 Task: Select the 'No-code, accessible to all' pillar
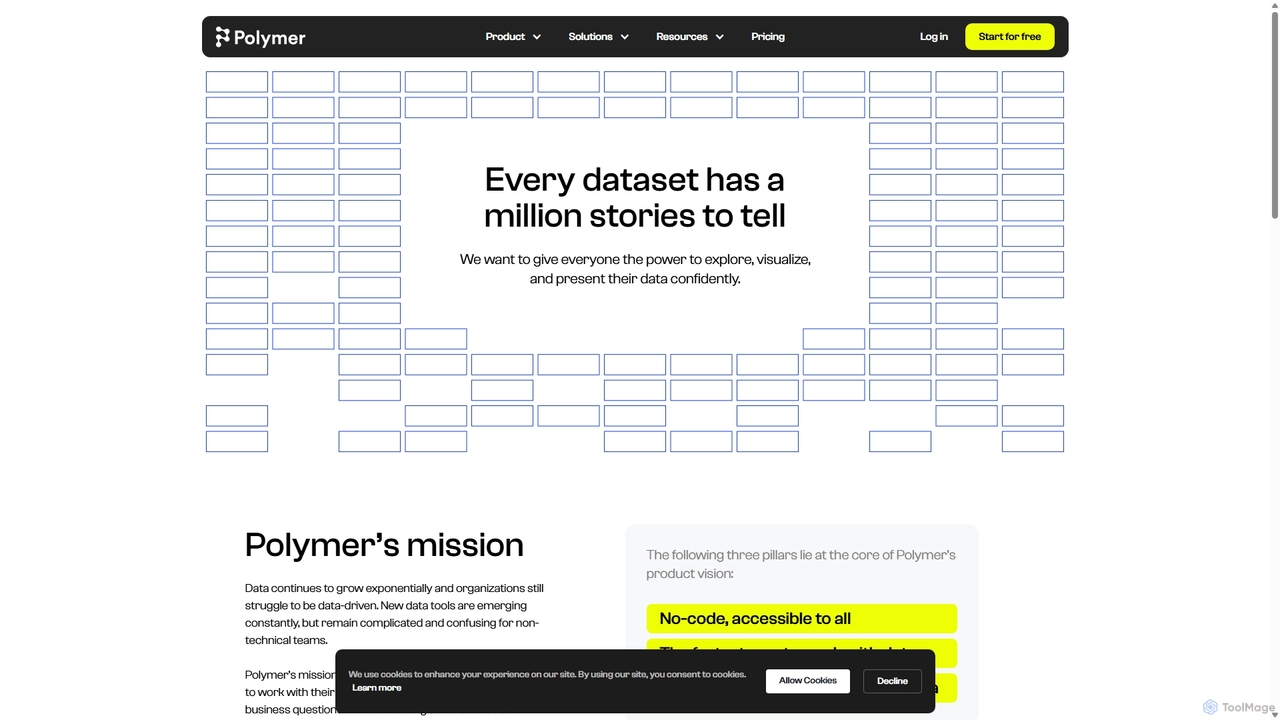pos(801,618)
